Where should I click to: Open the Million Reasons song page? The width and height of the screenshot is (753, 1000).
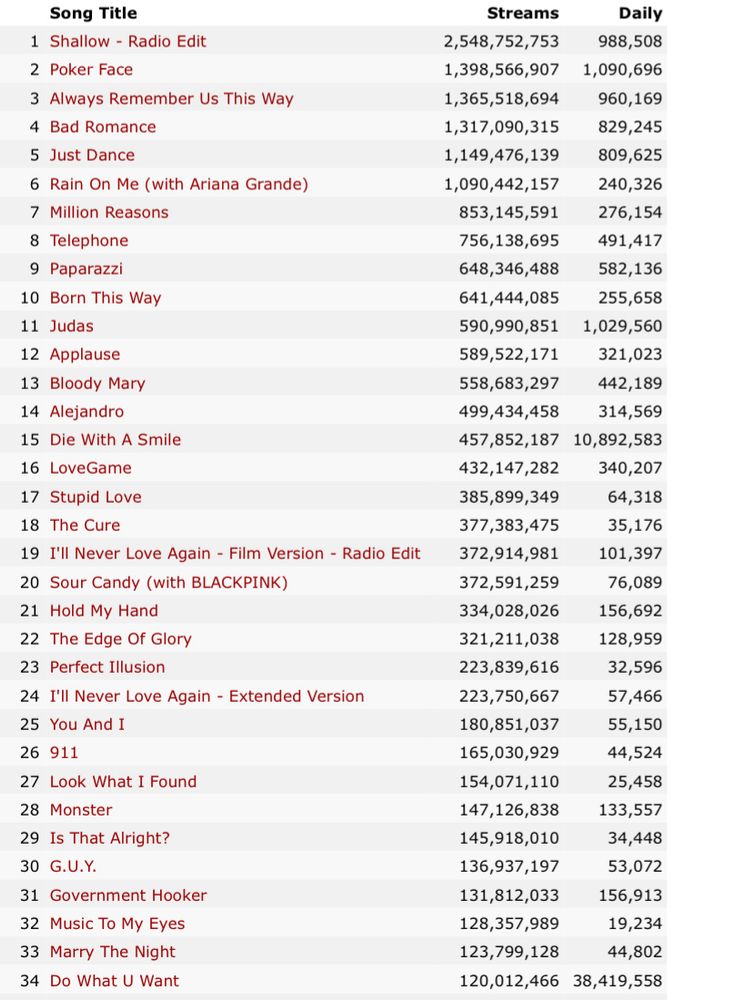click(109, 212)
